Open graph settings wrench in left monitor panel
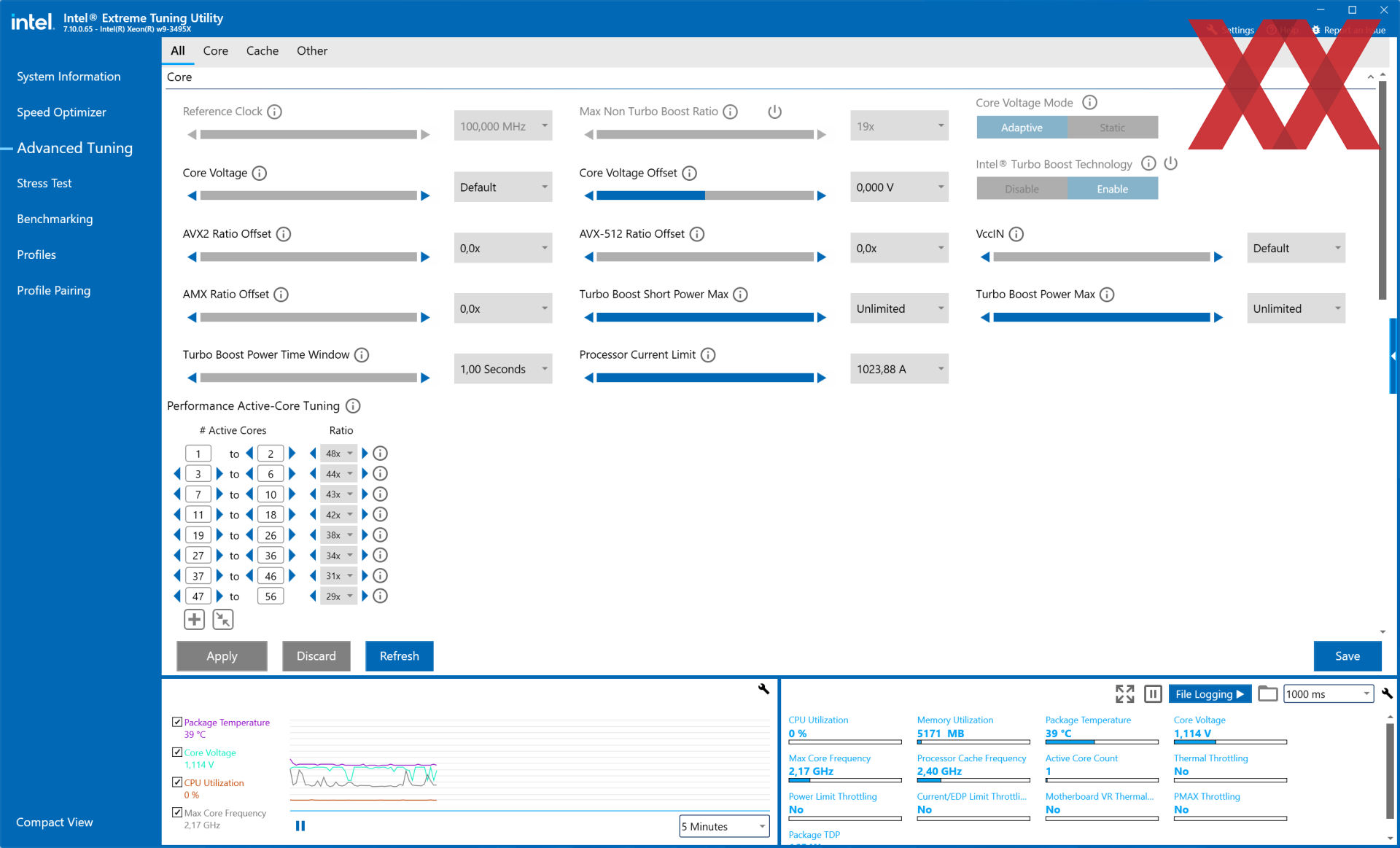 tap(763, 689)
